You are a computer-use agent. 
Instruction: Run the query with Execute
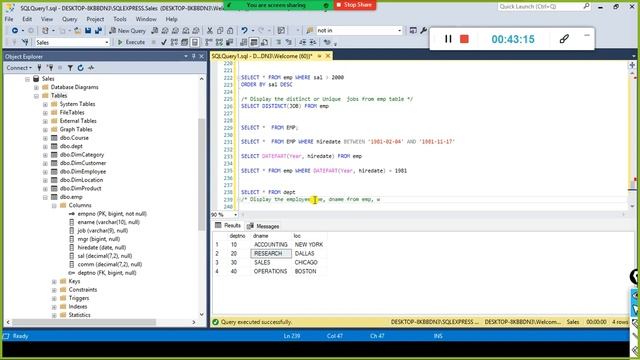[131, 42]
